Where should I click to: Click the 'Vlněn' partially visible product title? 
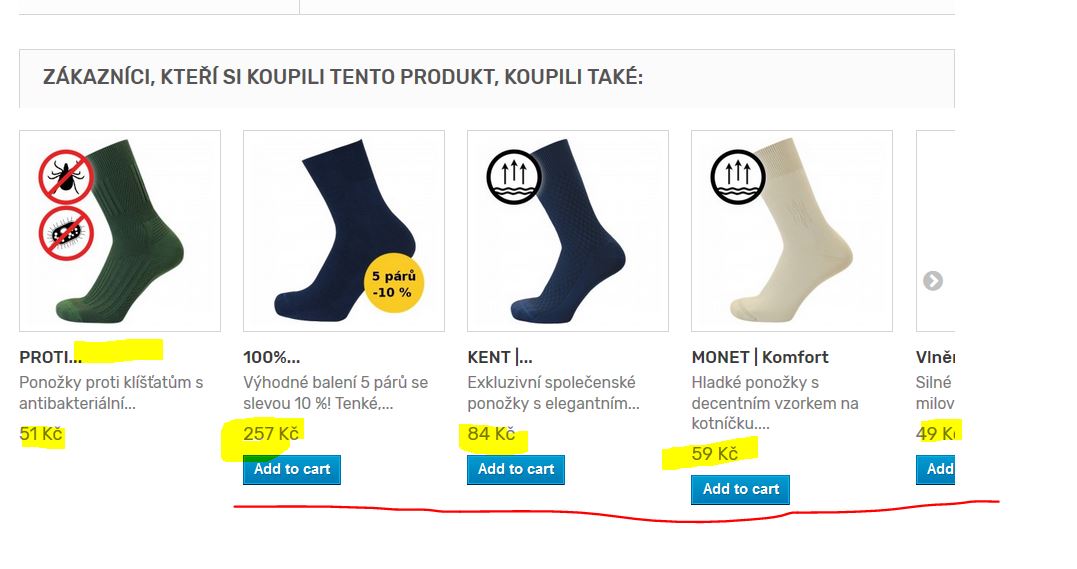pyautogui.click(x=935, y=357)
